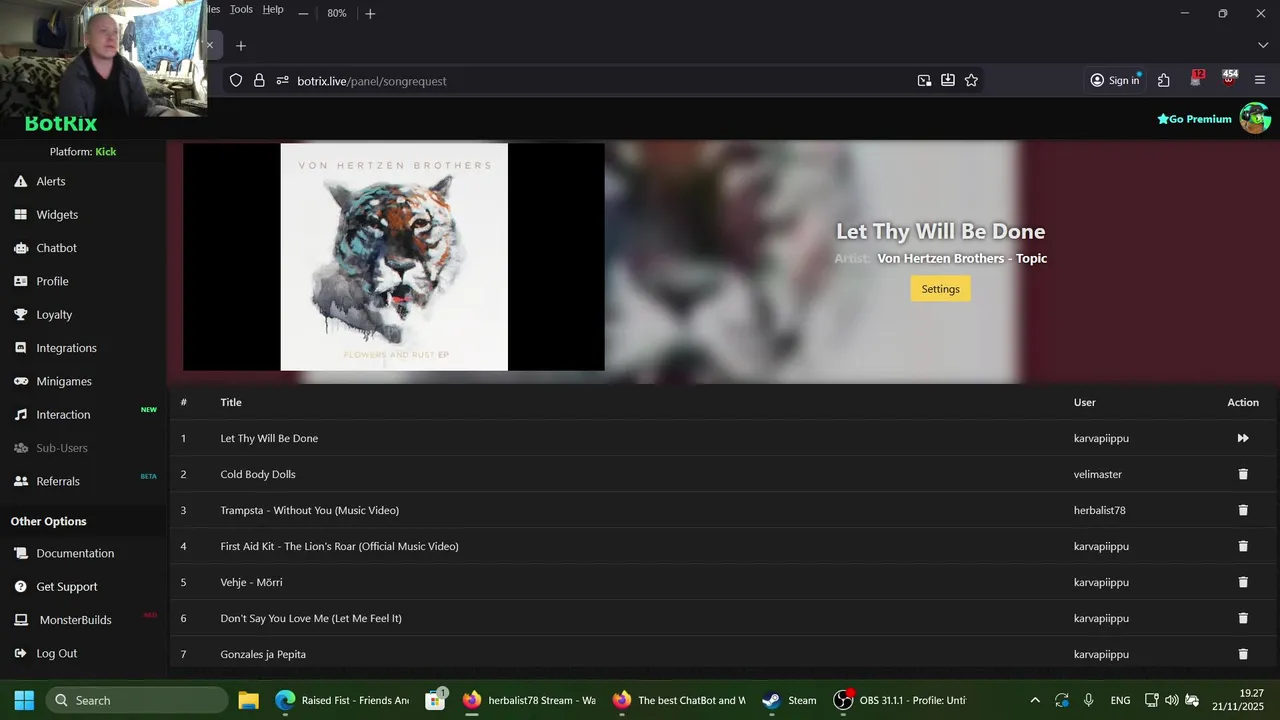Open the Tools menu
Image resolution: width=1280 pixels, height=720 pixels.
point(241,9)
